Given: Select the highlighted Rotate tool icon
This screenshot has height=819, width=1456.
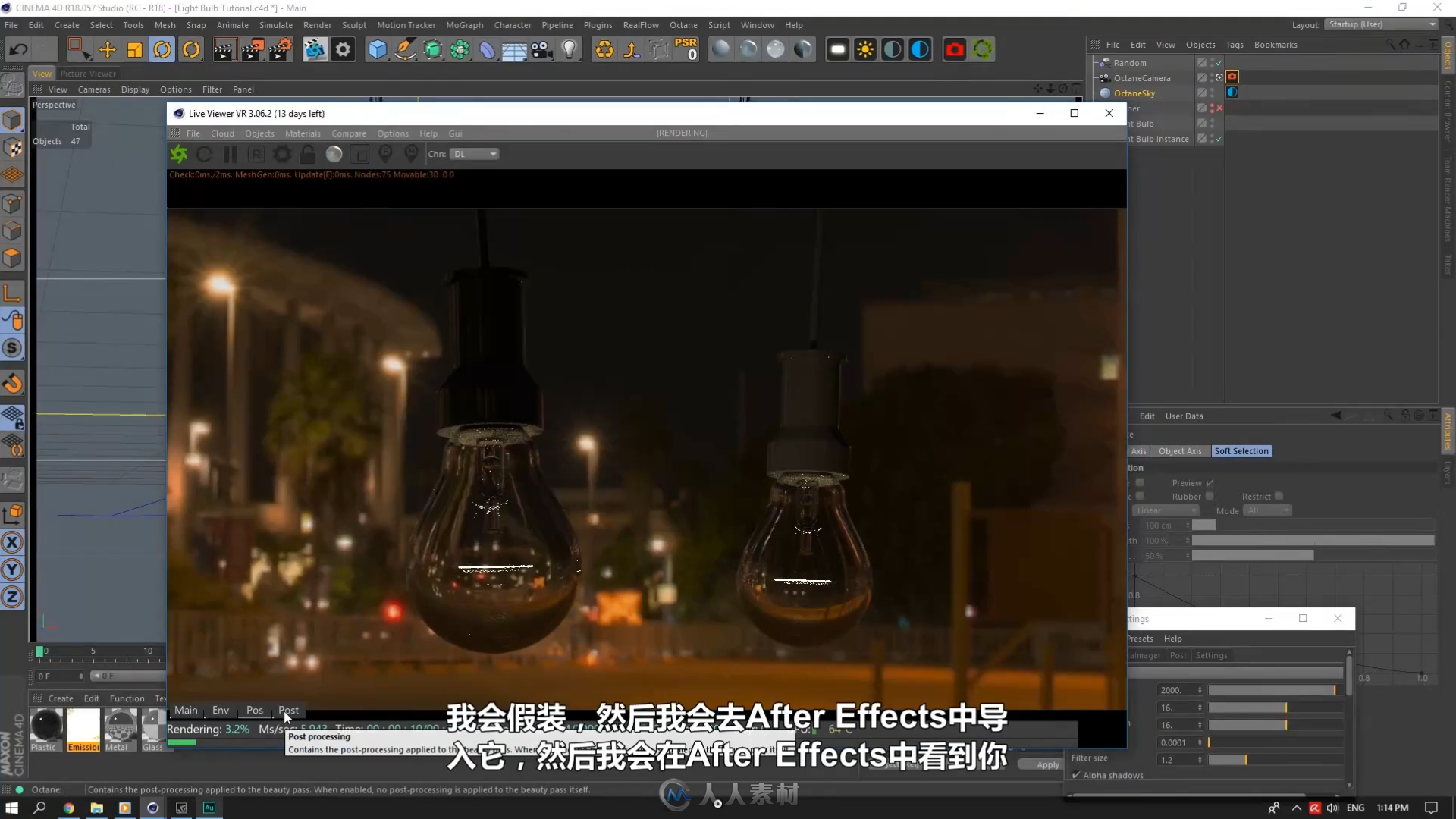Looking at the screenshot, I should [162, 50].
